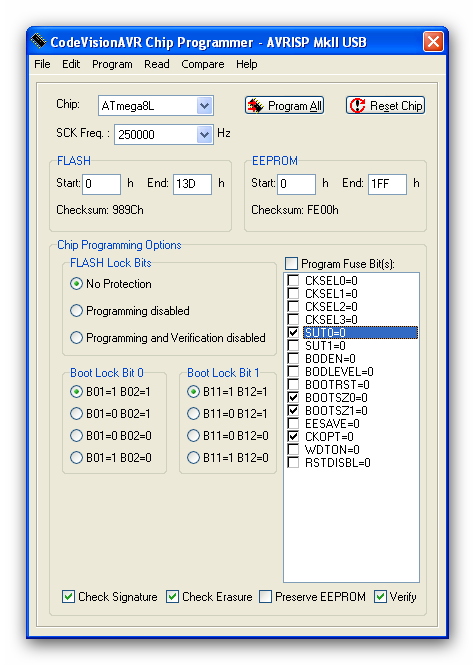Open the File menu
475x665 pixels.
42,64
